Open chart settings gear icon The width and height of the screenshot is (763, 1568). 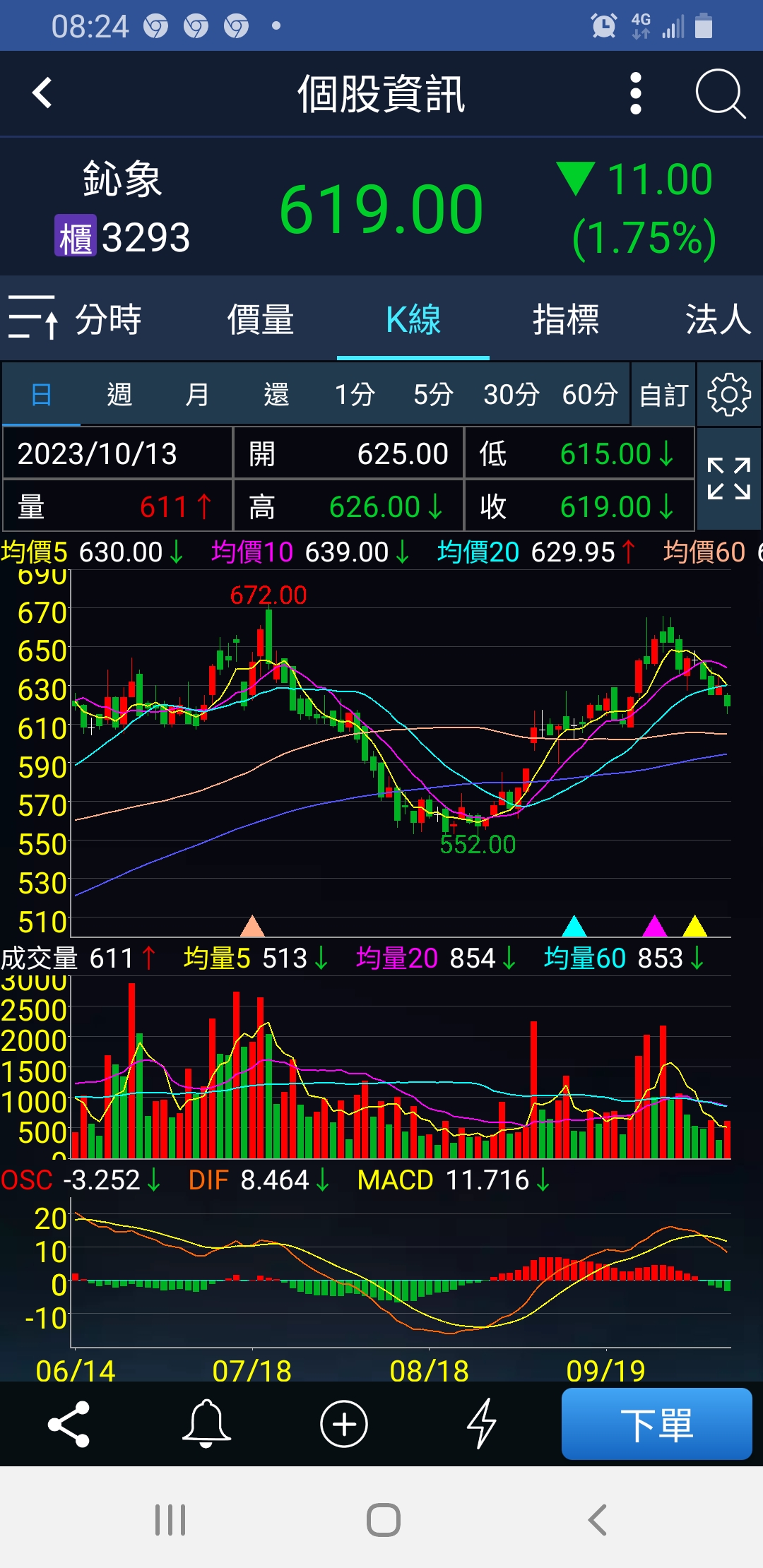[728, 395]
